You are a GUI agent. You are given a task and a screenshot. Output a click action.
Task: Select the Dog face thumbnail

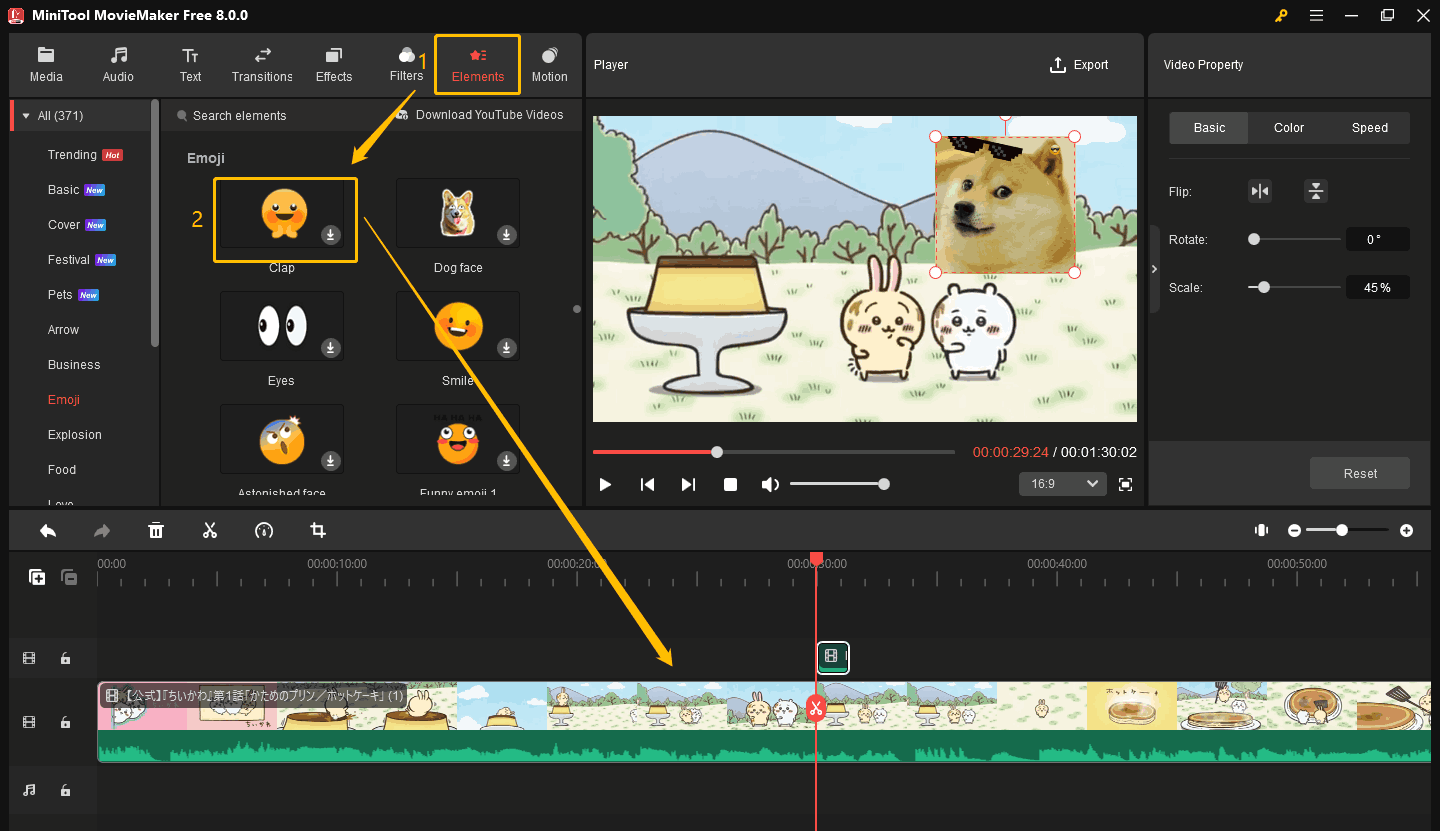[x=458, y=213]
